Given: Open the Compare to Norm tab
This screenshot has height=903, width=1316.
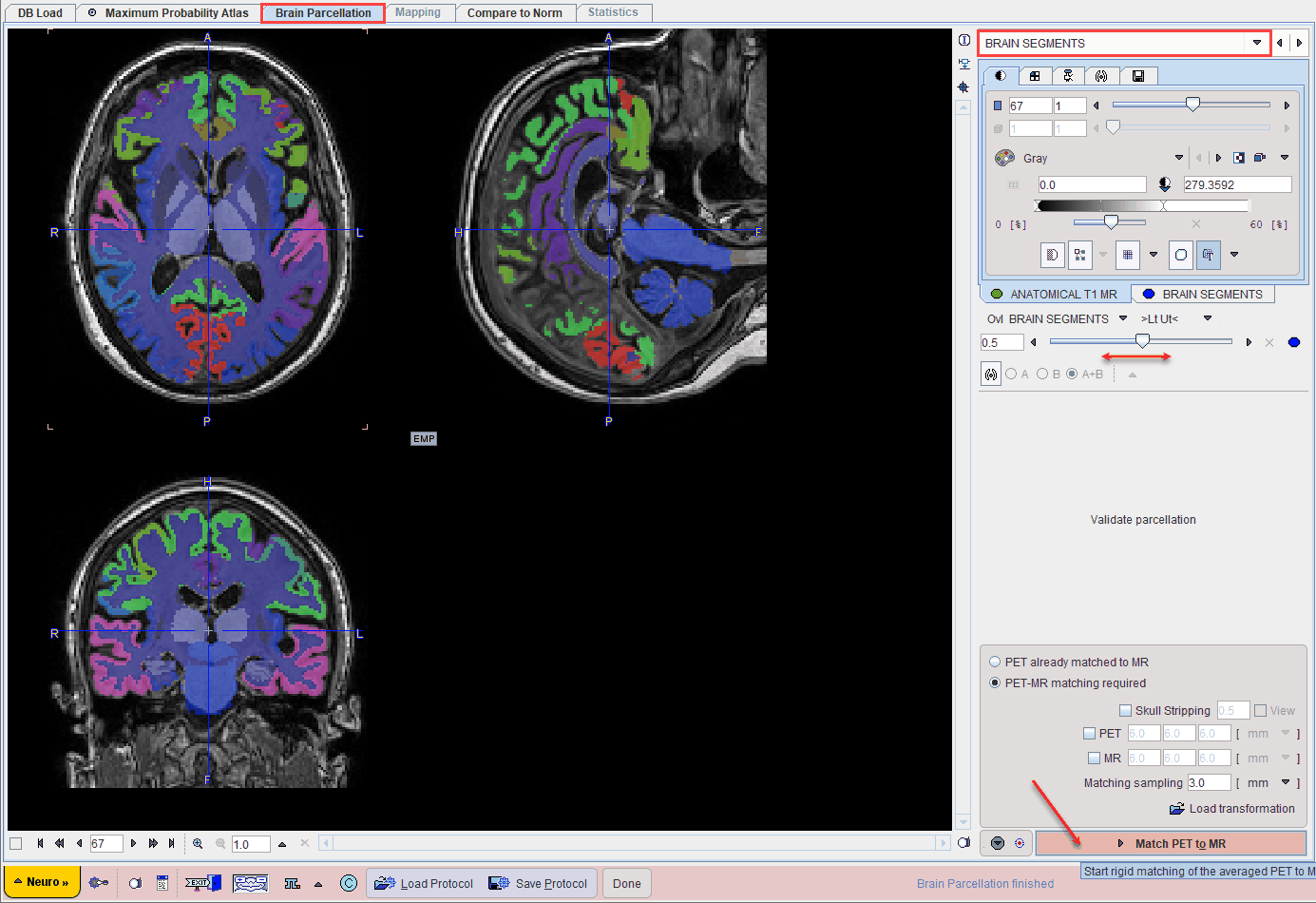Looking at the screenshot, I should point(514,12).
